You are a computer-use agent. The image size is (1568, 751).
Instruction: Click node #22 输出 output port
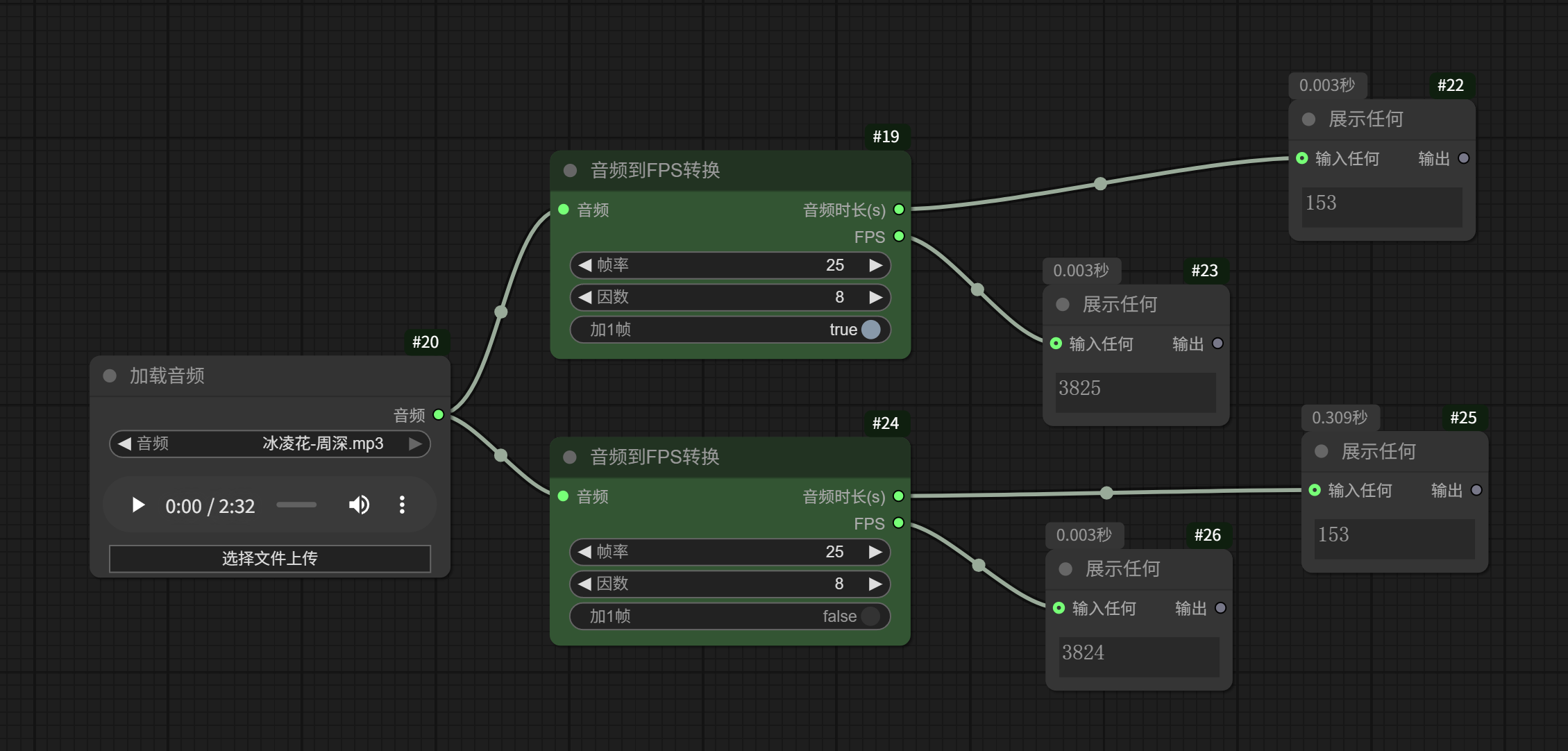click(1464, 158)
